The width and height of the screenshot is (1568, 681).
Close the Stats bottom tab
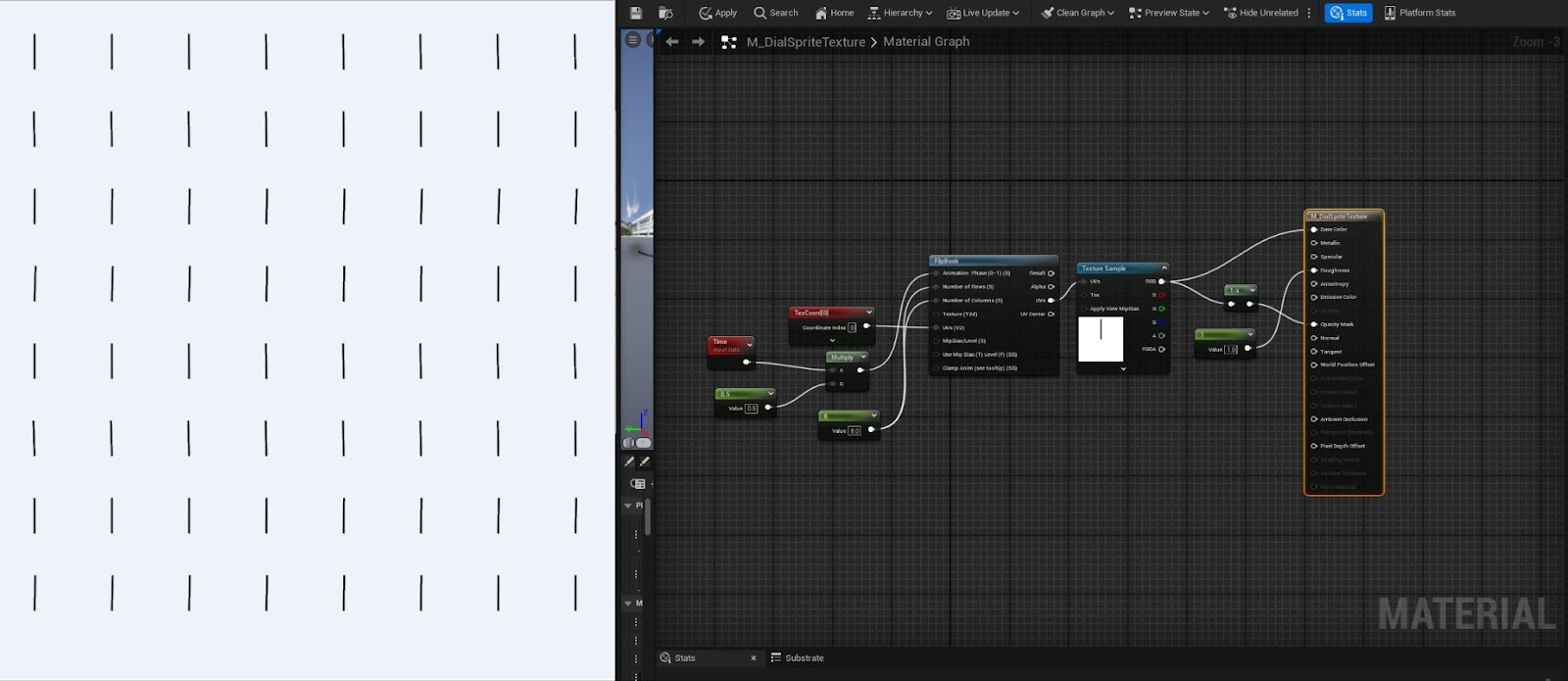(753, 658)
